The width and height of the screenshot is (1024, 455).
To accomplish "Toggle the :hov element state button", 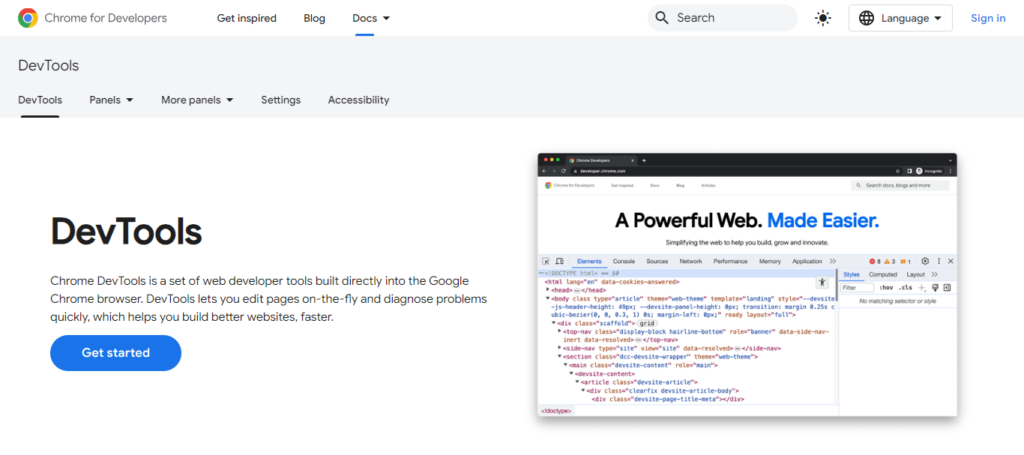I will point(886,288).
